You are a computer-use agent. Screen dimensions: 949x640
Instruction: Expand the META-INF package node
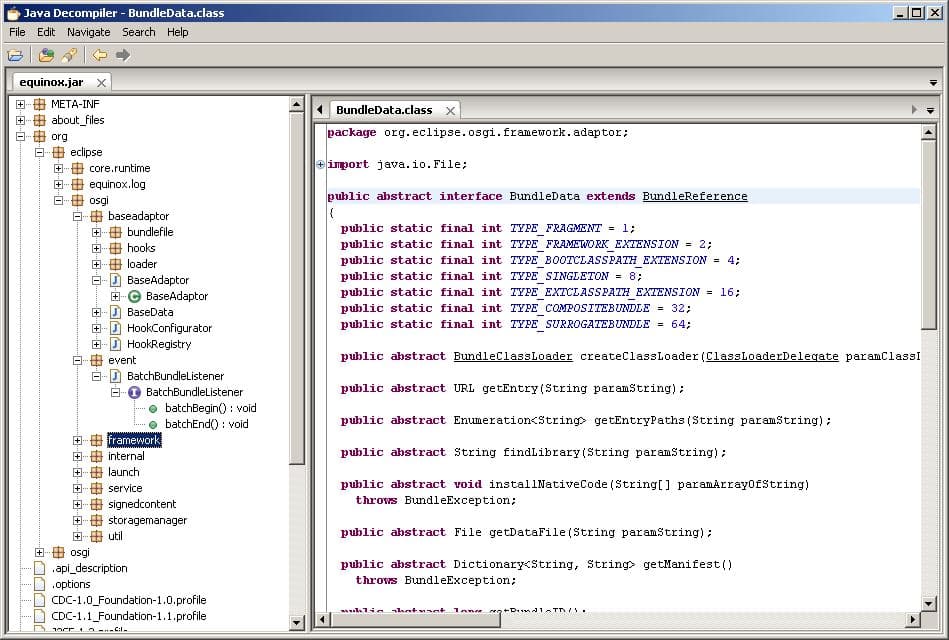coord(20,104)
